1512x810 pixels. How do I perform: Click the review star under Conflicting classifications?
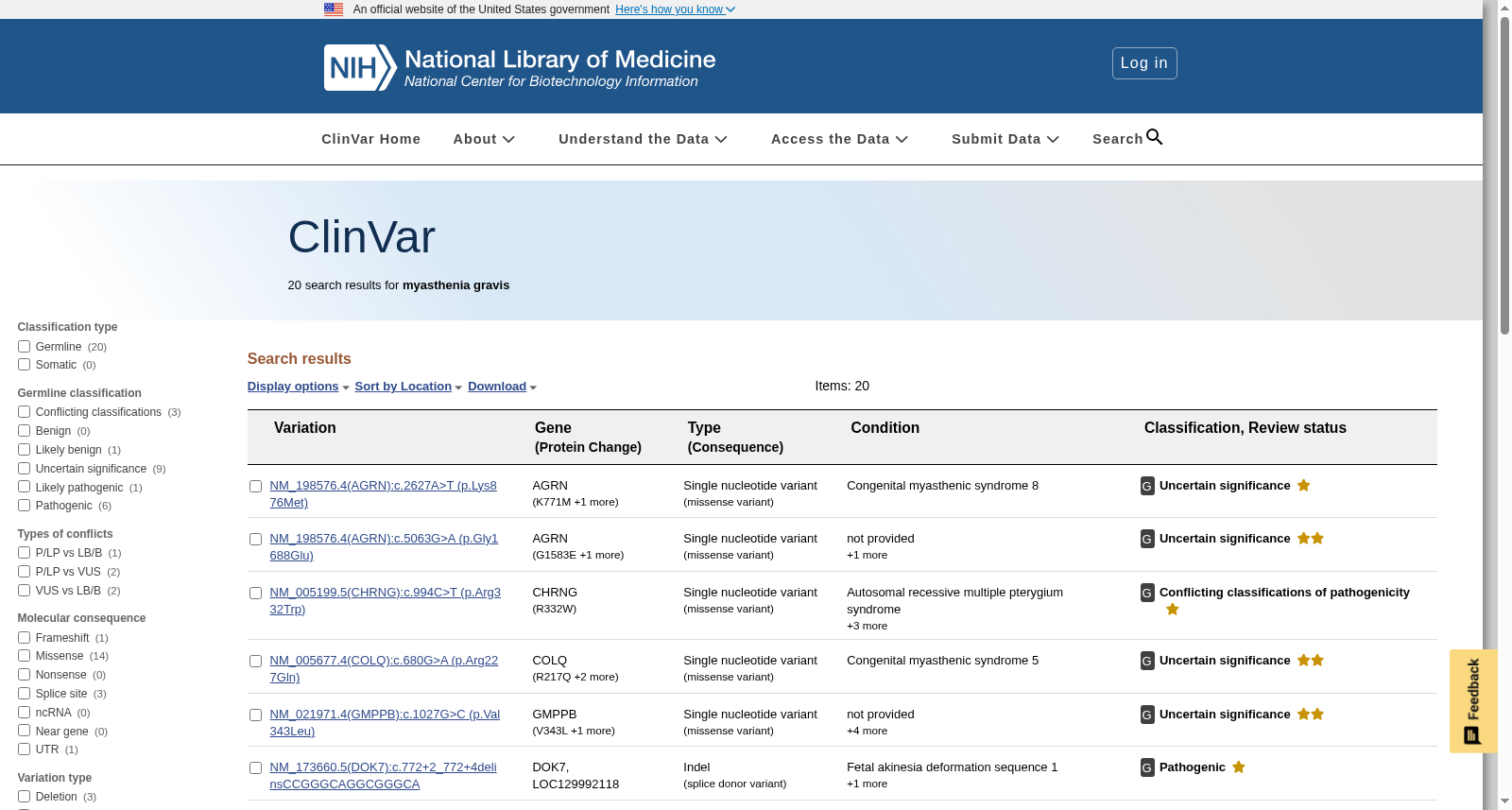coord(1173,609)
